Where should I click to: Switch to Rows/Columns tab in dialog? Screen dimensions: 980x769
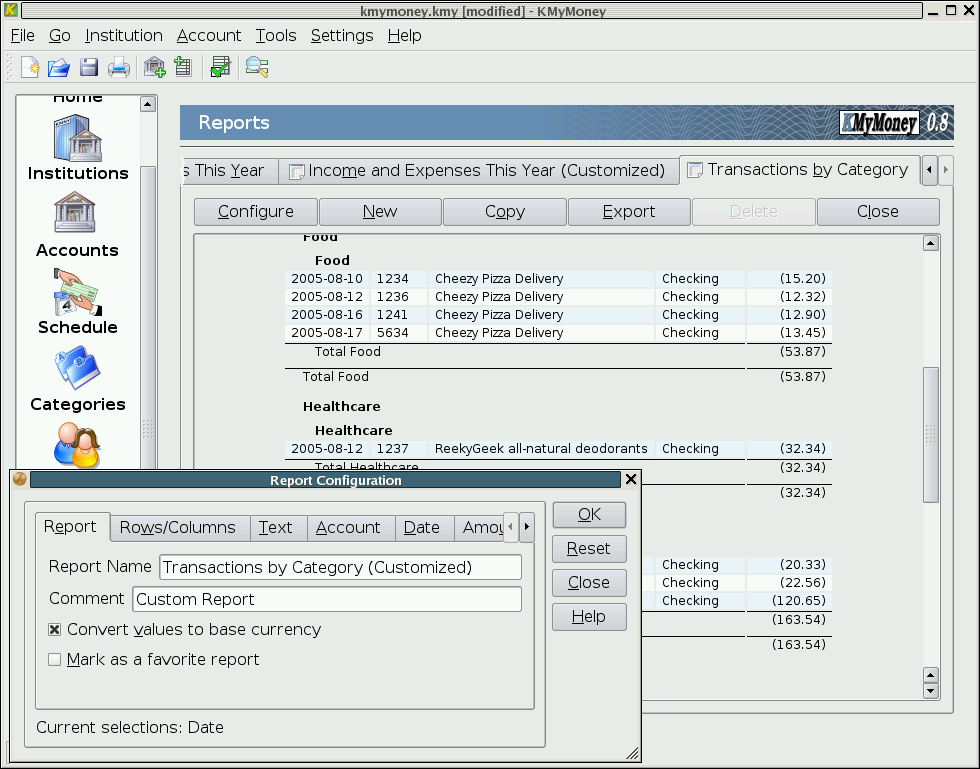point(177,527)
